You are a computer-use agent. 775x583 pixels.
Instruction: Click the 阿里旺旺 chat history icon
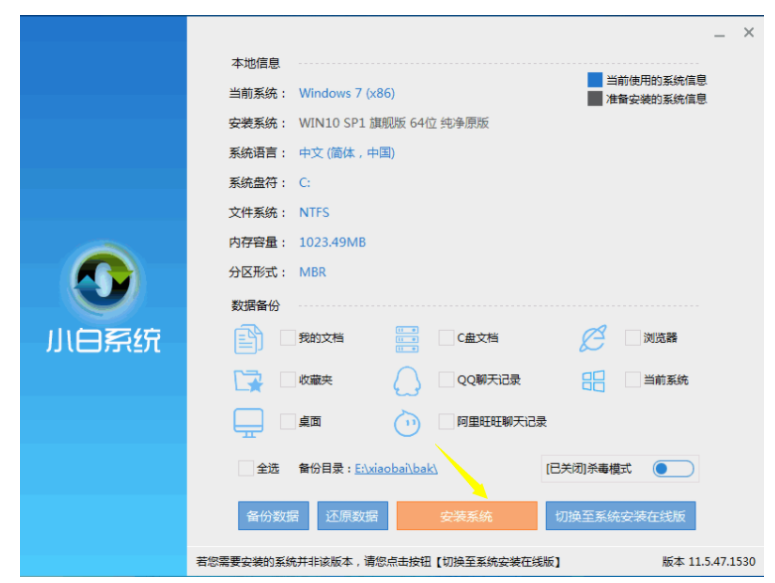[407, 423]
